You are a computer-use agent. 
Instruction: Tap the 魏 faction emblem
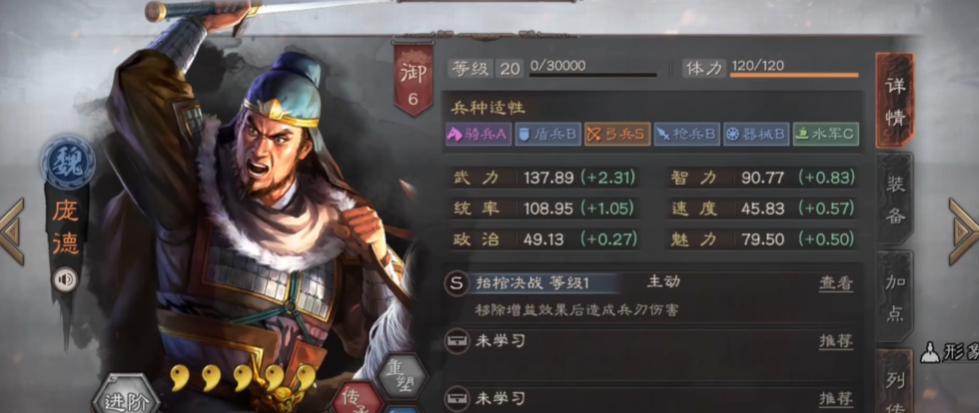pos(67,162)
